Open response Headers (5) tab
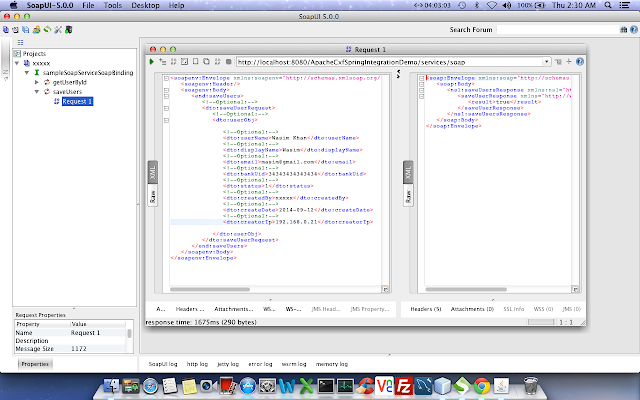 (x=426, y=309)
